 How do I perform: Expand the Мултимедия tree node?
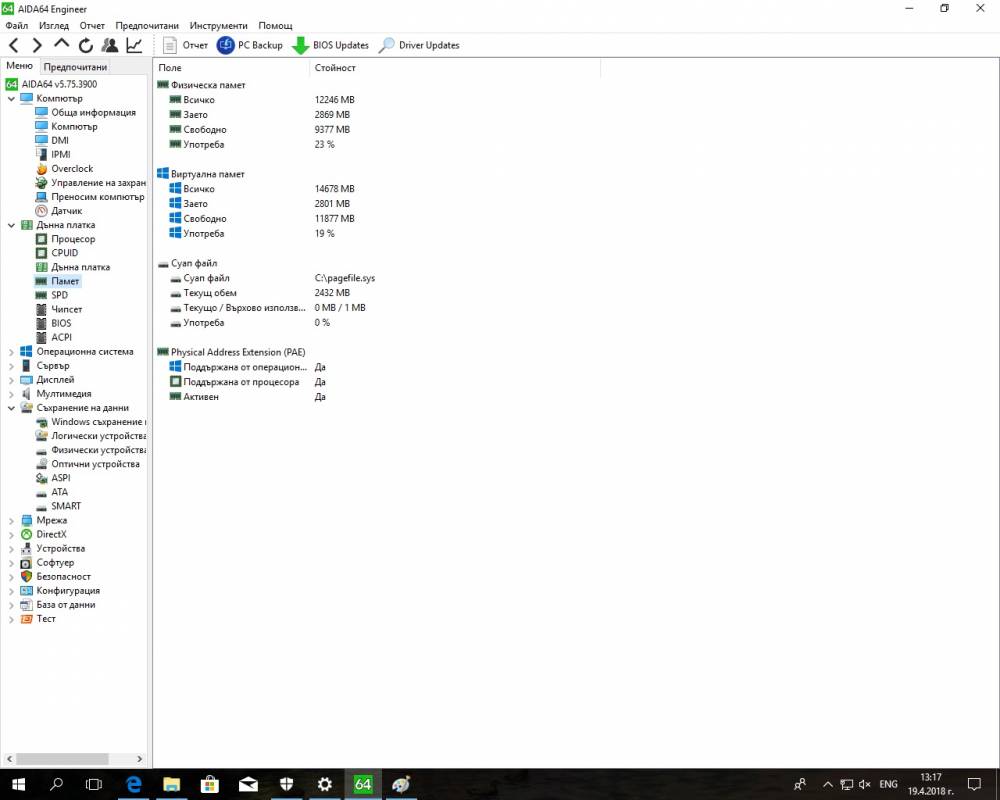coord(11,394)
